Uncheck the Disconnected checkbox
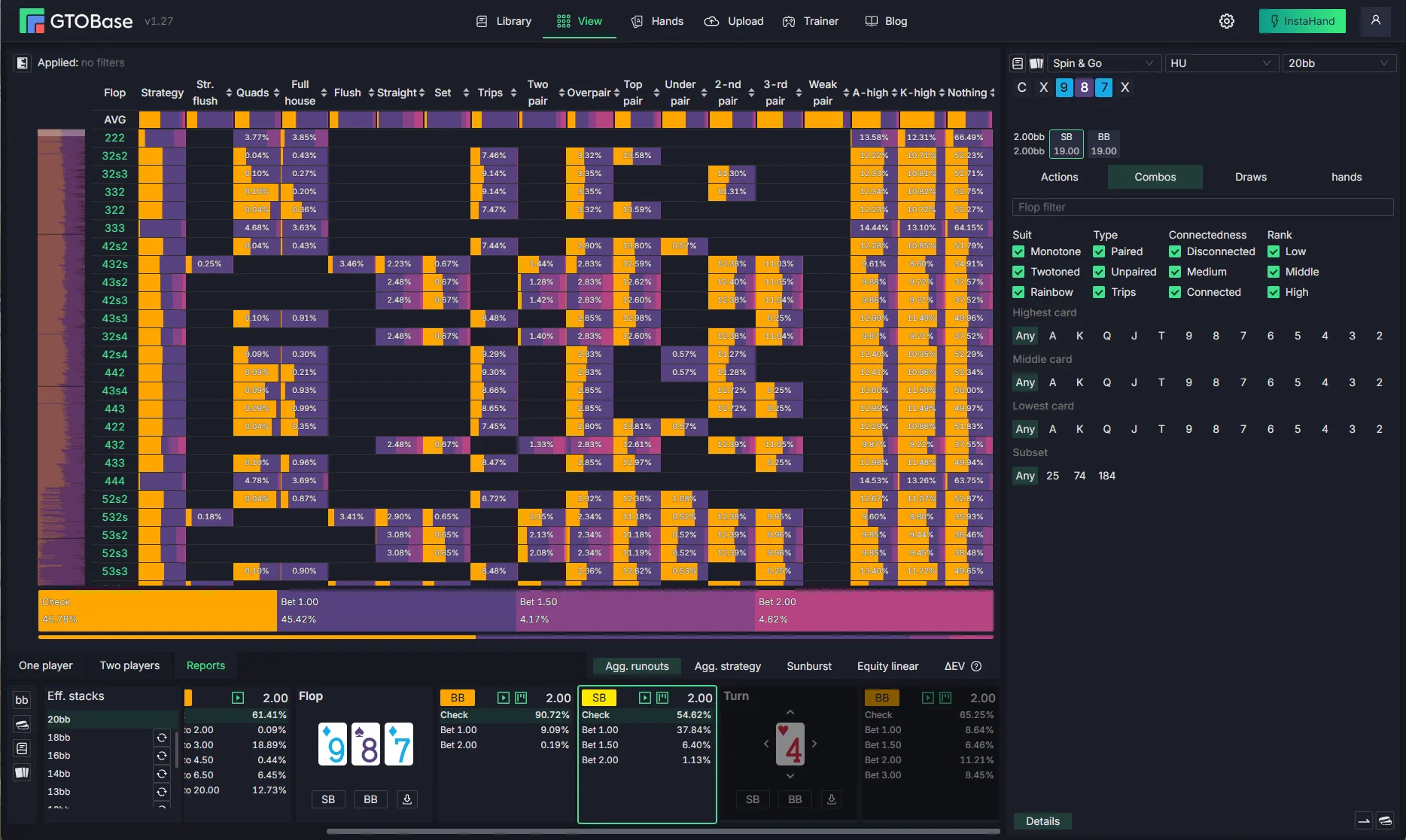 (1175, 251)
